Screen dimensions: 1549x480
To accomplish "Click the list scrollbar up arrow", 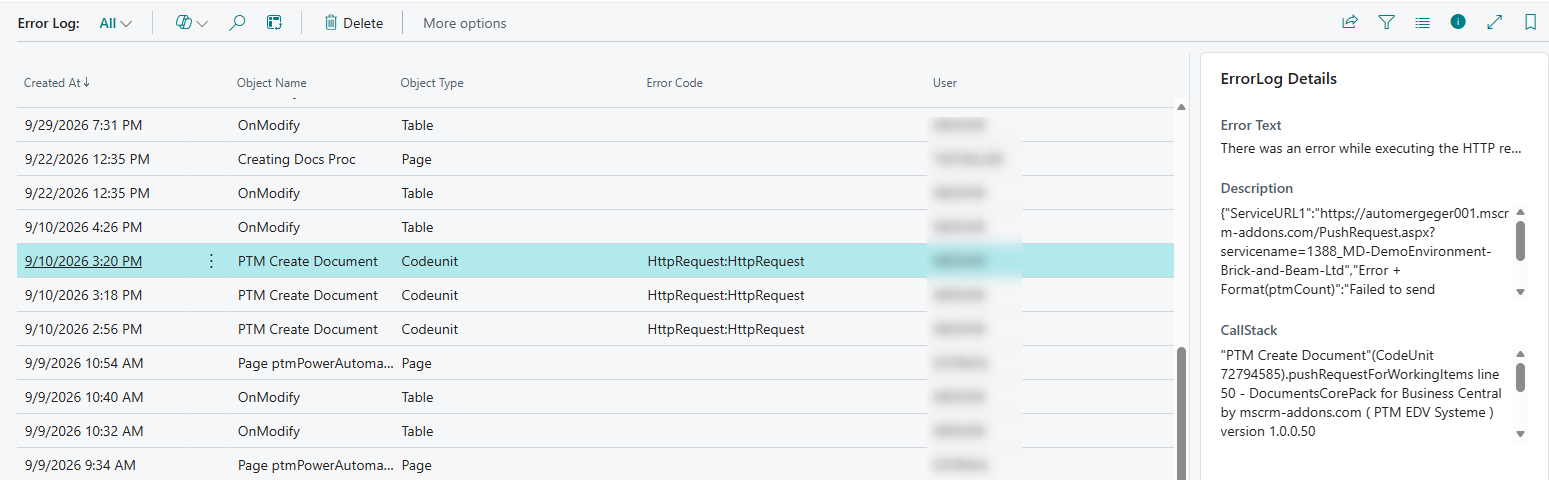I will tap(1181, 107).
